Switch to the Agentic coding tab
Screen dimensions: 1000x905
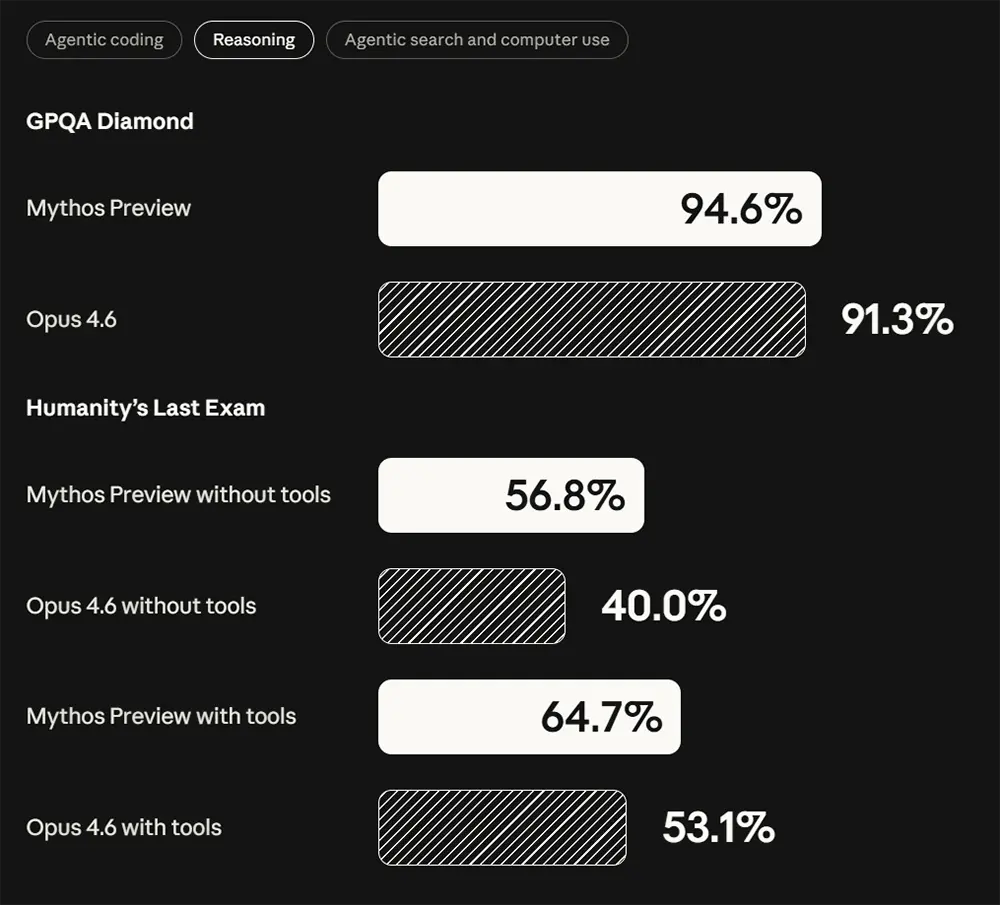104,40
